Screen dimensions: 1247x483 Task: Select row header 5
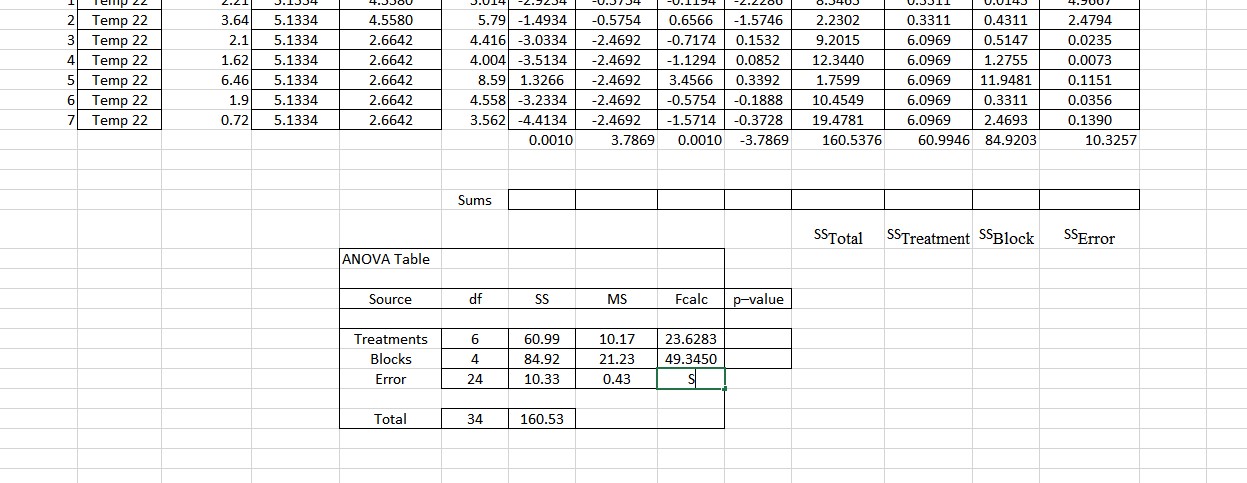[71, 80]
